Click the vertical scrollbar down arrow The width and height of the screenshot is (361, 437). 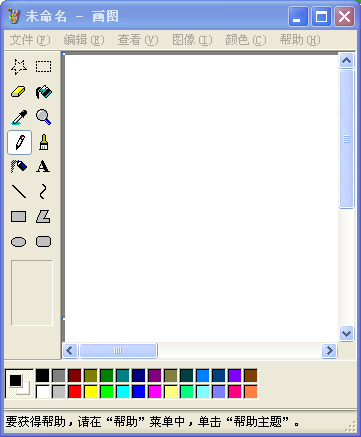[347, 333]
